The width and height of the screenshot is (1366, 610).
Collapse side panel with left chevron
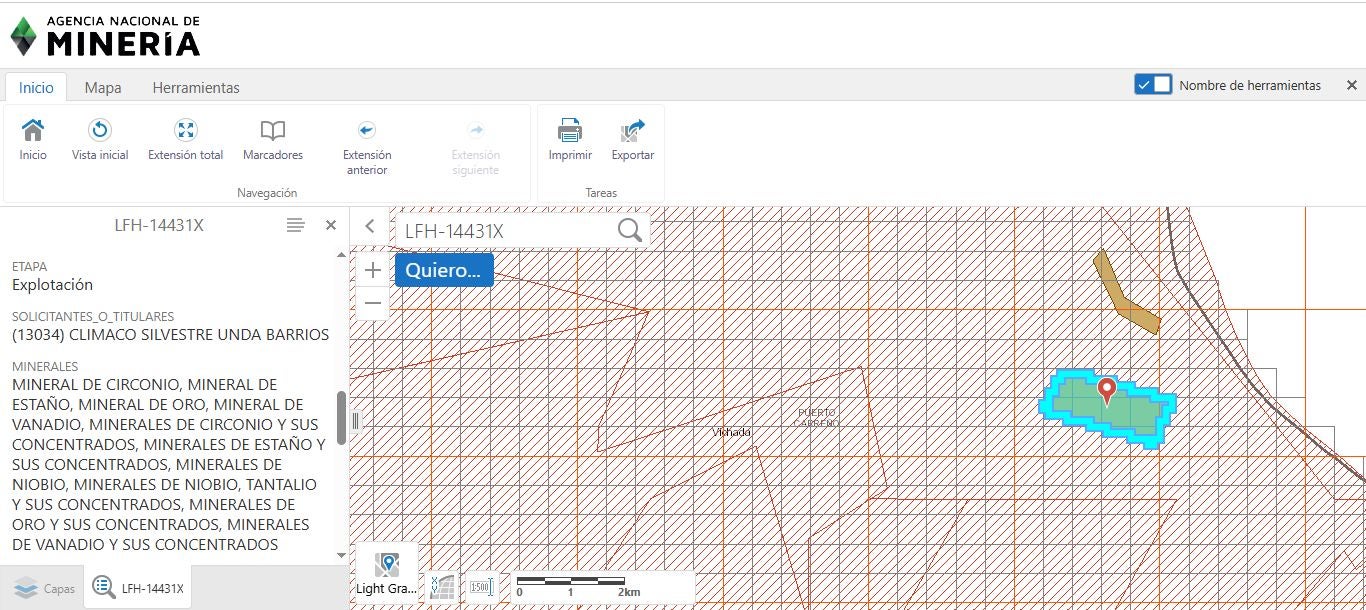[370, 227]
